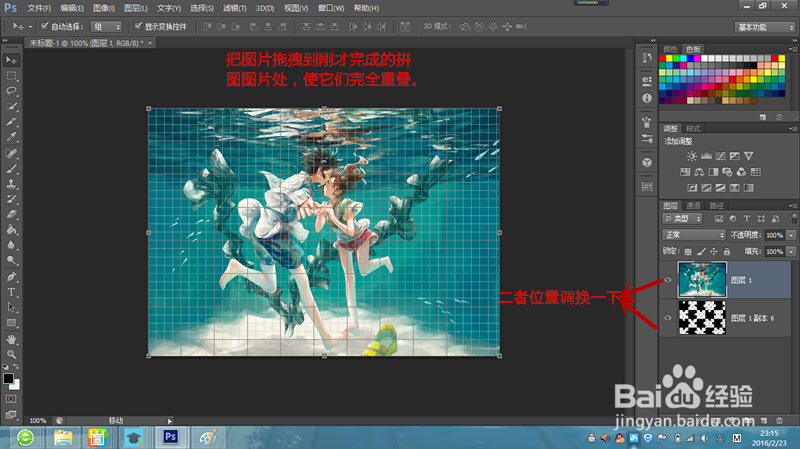This screenshot has height=449, width=800.
Task: Lock all layer attributes
Action: [727, 252]
